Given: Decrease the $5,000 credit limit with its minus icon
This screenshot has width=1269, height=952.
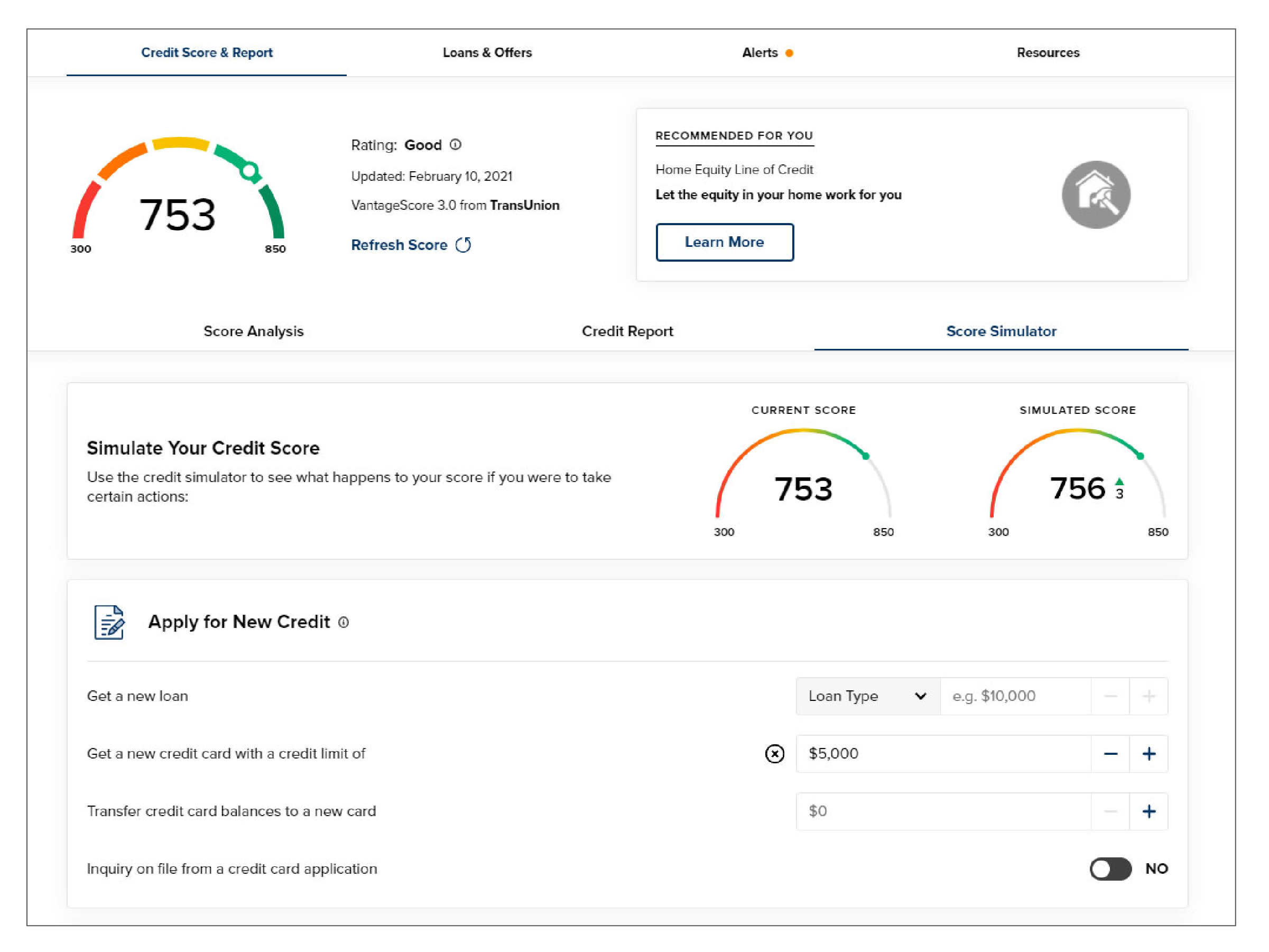Looking at the screenshot, I should coord(1110,754).
